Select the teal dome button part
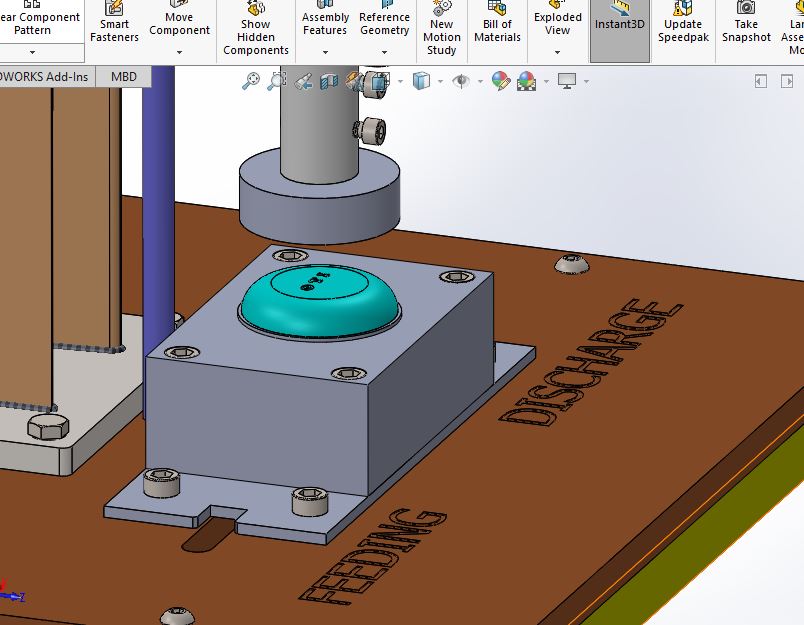This screenshot has height=625, width=804. (x=319, y=303)
